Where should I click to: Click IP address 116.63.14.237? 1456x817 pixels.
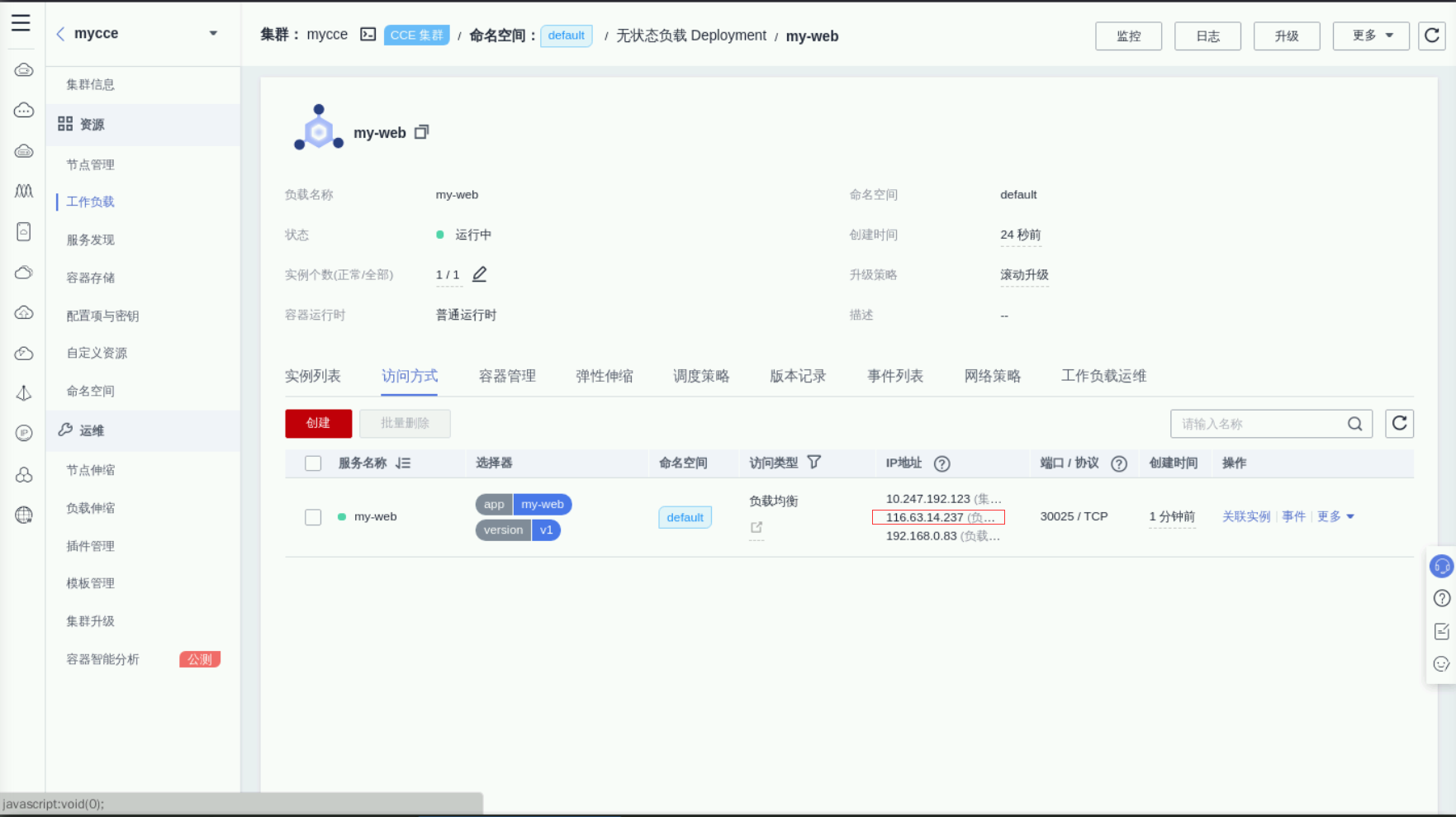(x=925, y=517)
